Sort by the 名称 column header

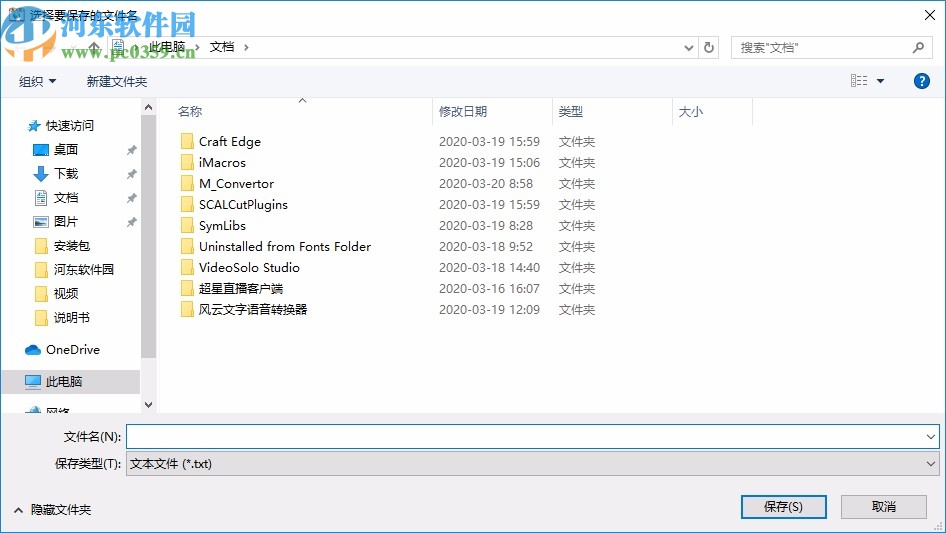click(190, 112)
